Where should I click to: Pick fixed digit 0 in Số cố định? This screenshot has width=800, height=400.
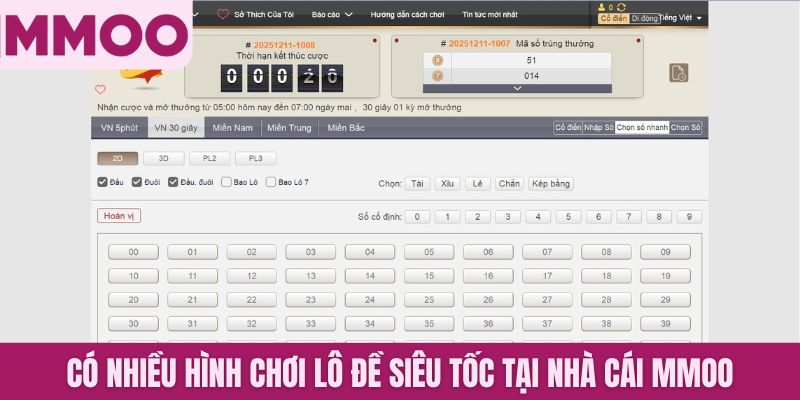417,217
